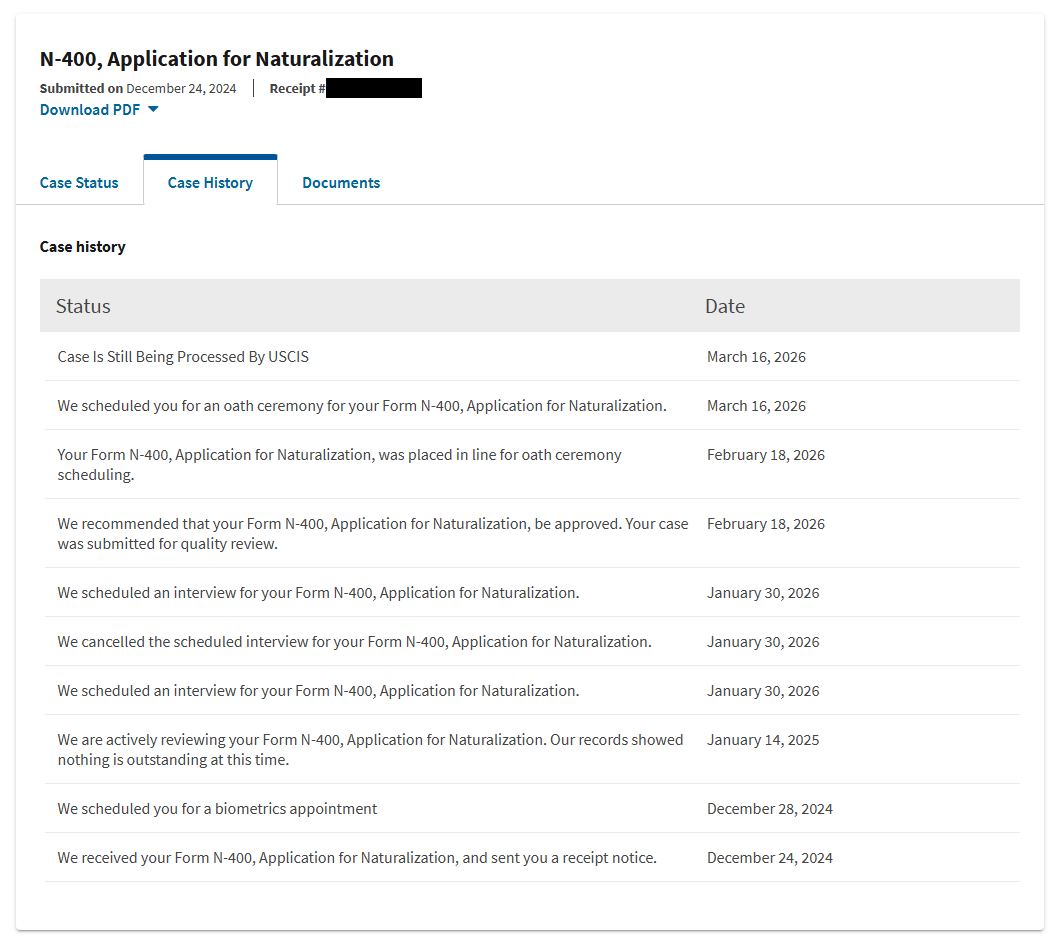The width and height of the screenshot is (1056, 941).
Task: Select 'Case Is Still Being Processed' status row
Action: pyautogui.click(x=183, y=357)
